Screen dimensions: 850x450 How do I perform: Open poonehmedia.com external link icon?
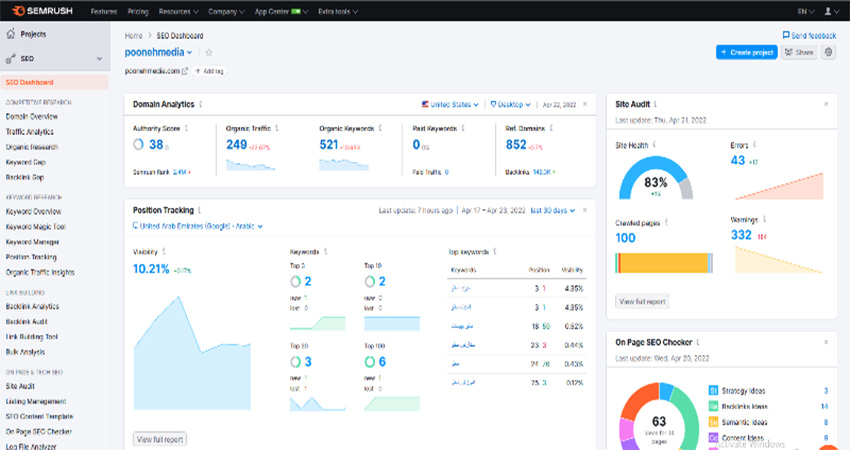pos(185,71)
